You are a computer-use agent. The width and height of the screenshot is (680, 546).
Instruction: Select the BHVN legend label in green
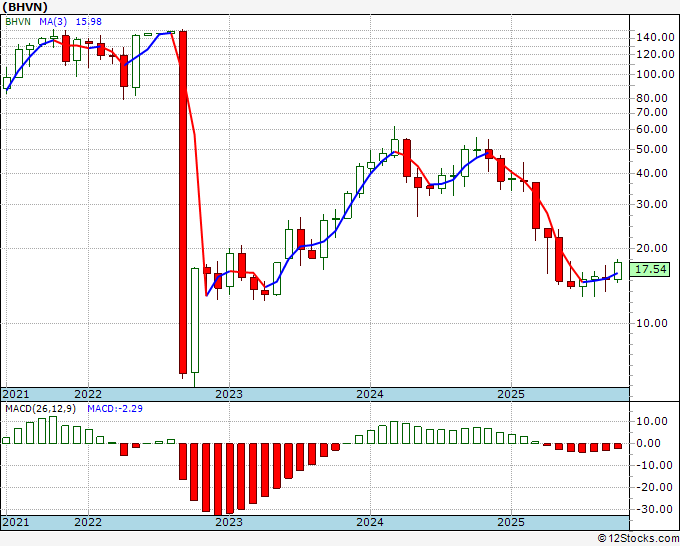tap(18, 21)
